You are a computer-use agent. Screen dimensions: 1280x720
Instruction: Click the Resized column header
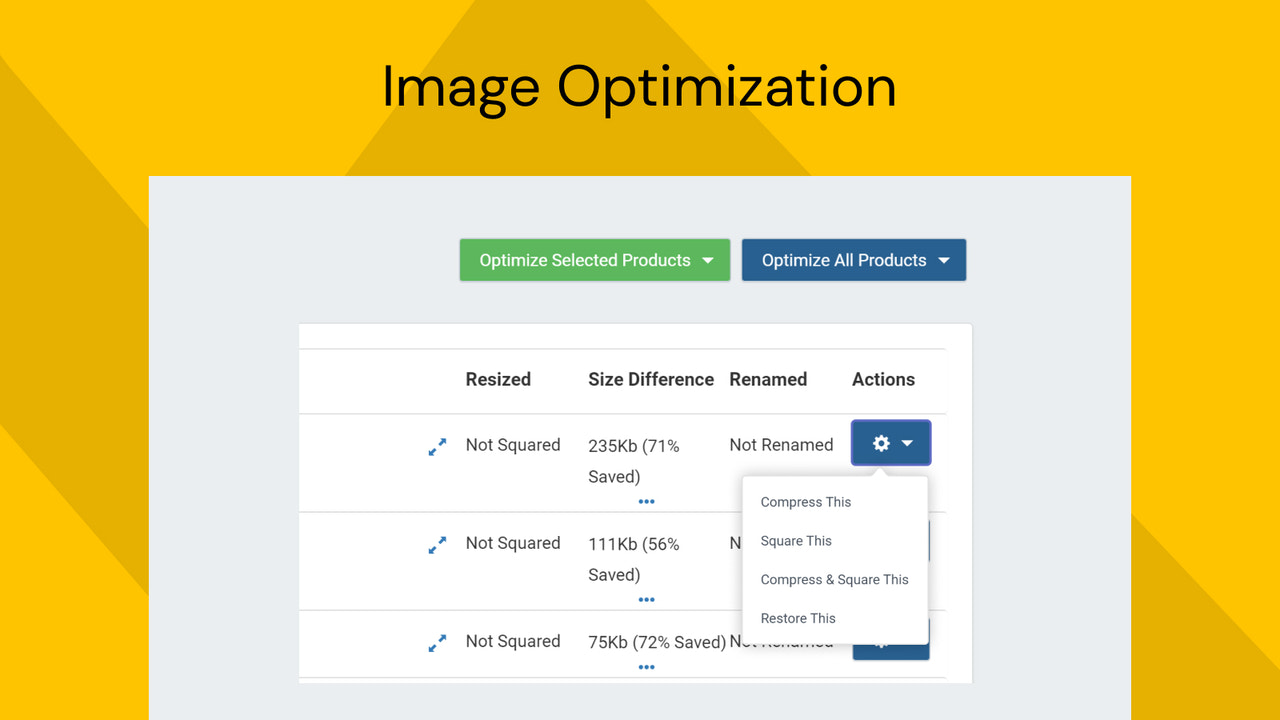[x=498, y=379]
